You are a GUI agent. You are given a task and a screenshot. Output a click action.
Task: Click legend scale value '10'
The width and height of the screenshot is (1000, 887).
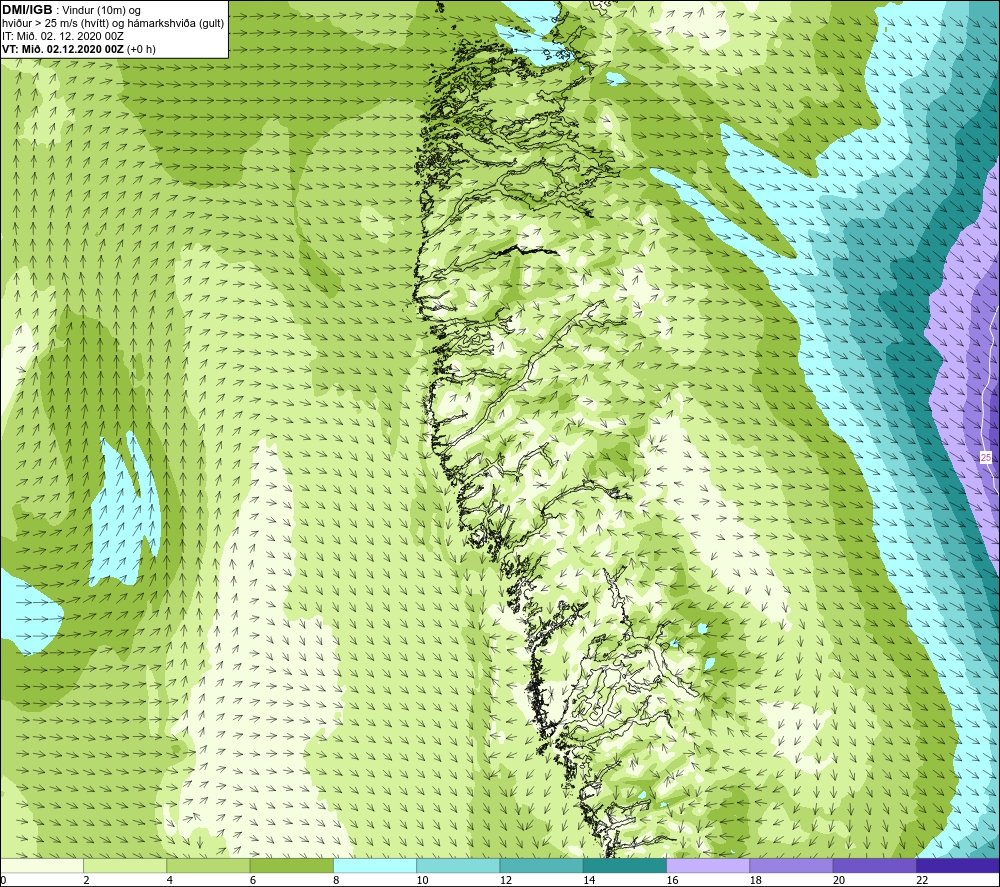(x=422, y=881)
